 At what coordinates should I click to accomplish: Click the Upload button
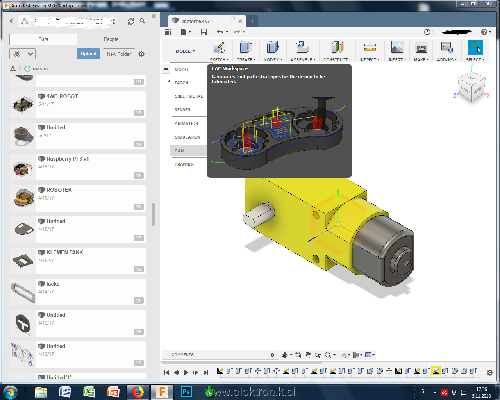click(88, 54)
